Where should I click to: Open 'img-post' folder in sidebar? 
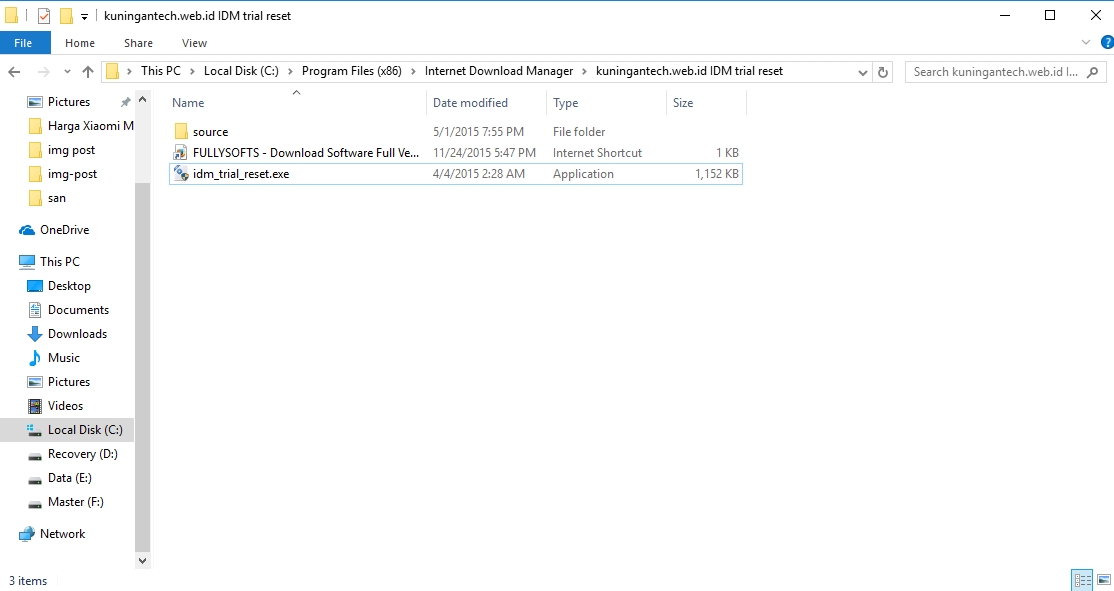point(63,174)
